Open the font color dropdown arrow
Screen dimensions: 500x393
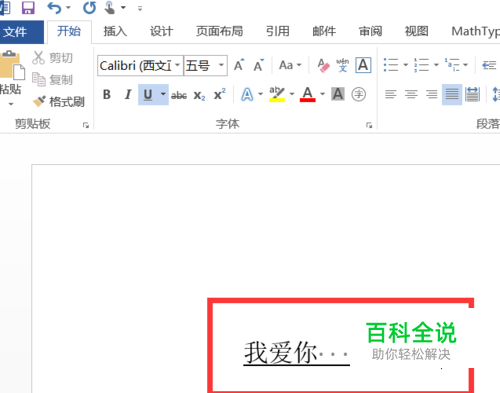[x=322, y=94]
